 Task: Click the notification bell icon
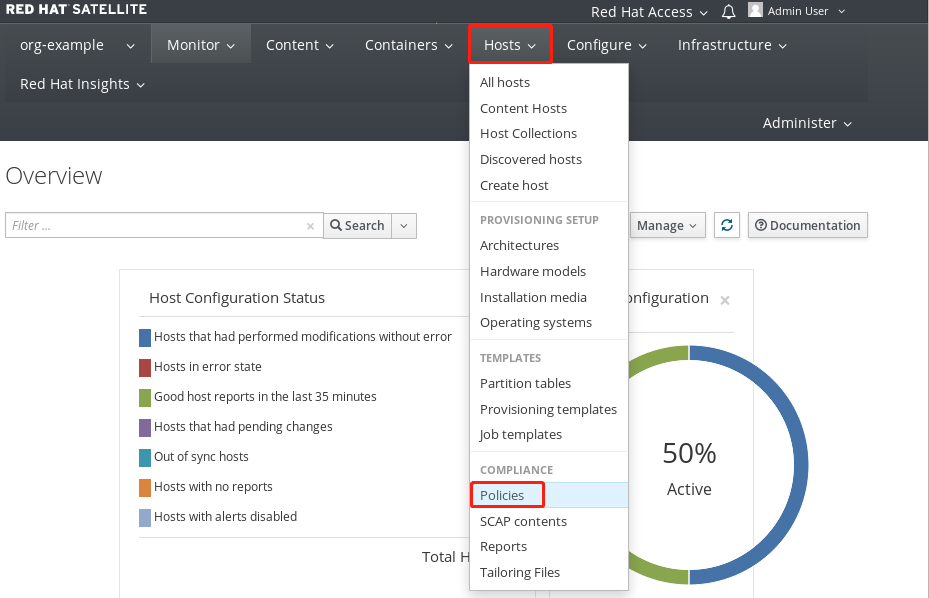pos(728,12)
